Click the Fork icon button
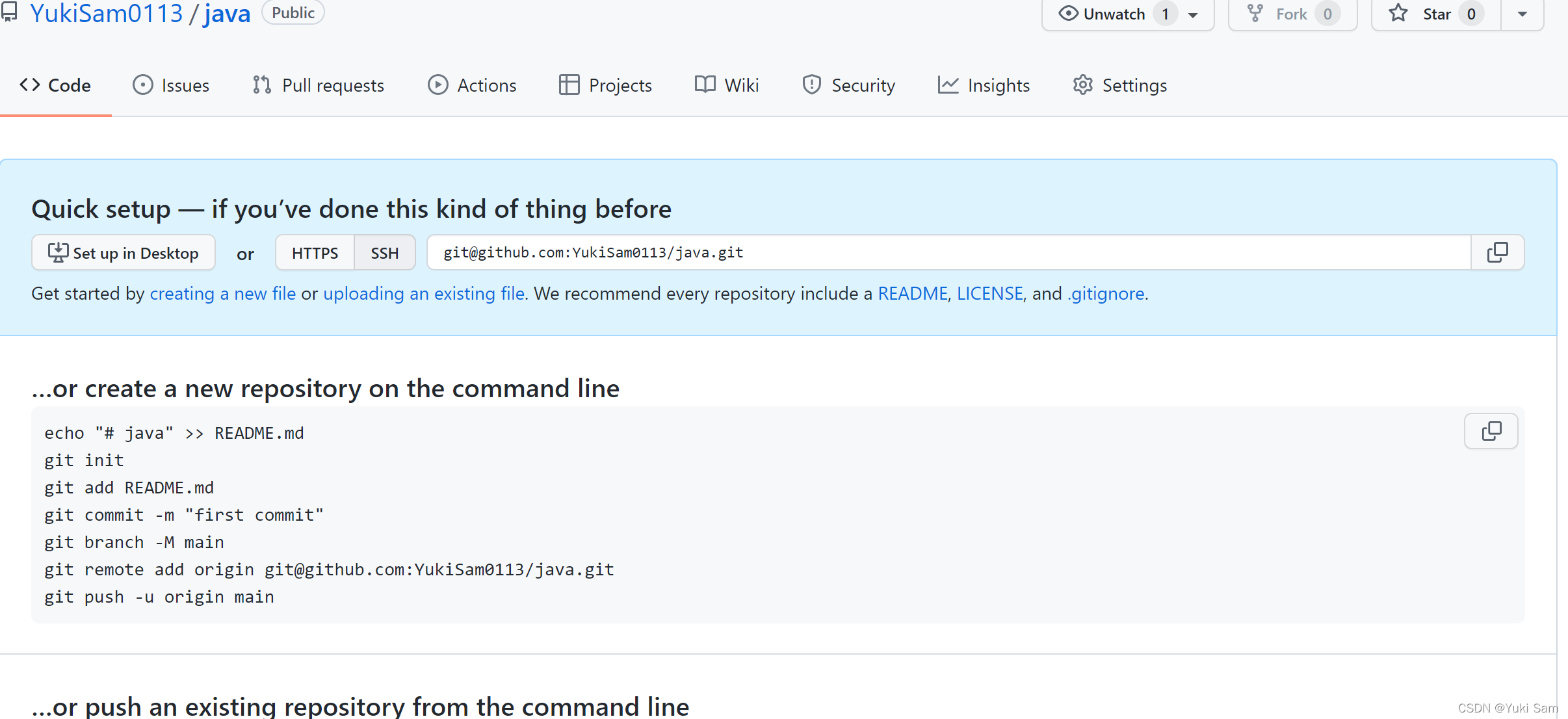Viewport: 1568px width, 719px height. [x=1255, y=14]
